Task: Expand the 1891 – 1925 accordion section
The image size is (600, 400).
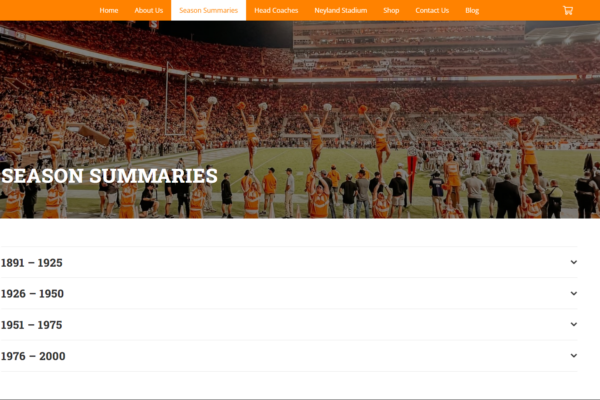Action: coord(289,263)
